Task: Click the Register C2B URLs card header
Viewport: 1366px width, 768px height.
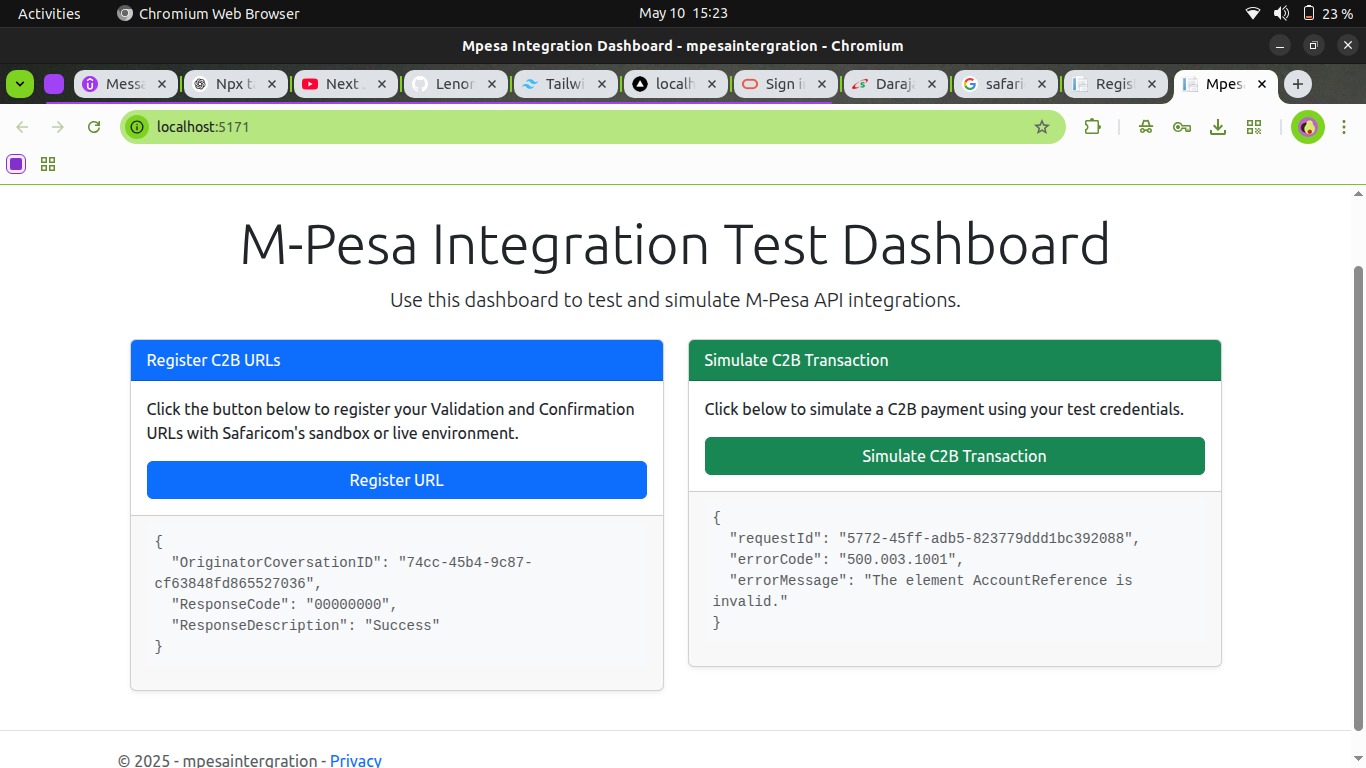Action: point(397,360)
